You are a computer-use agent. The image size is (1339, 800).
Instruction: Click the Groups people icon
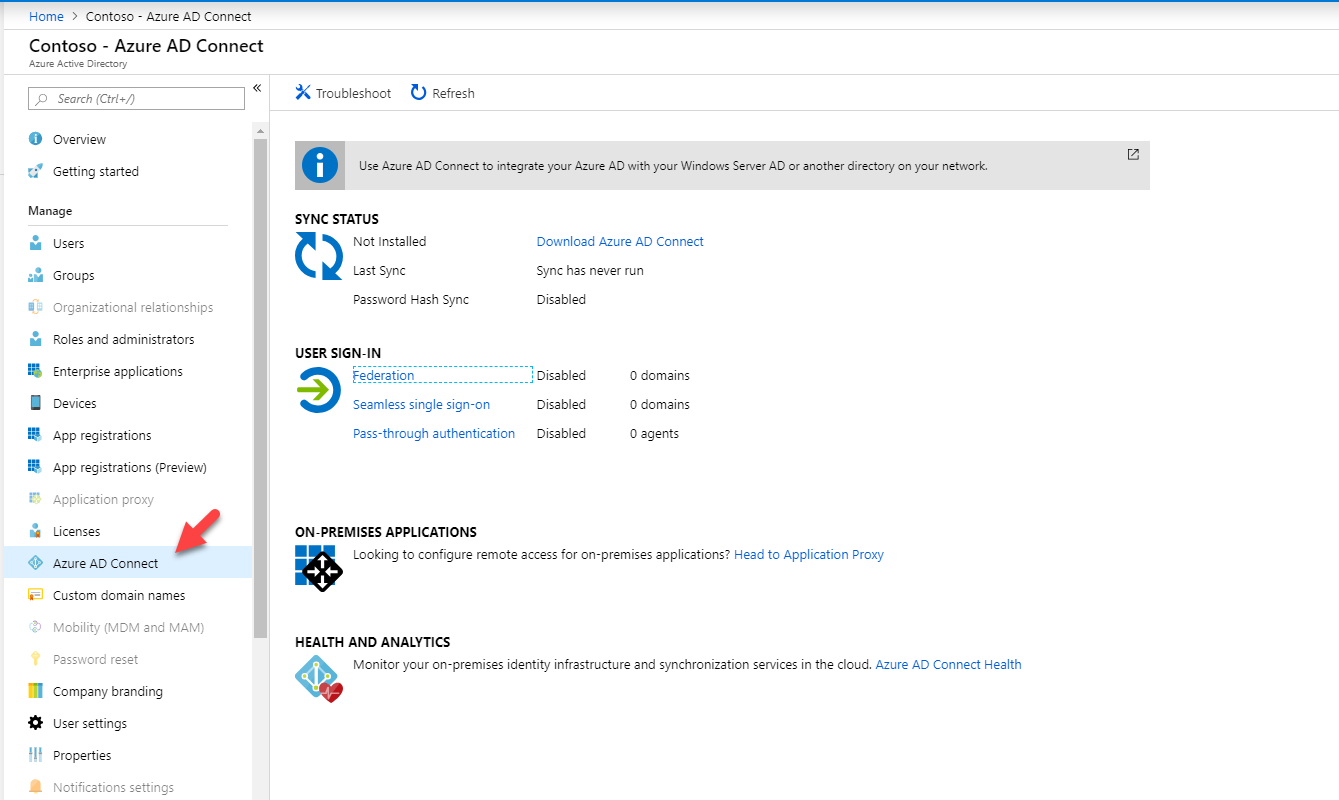click(36, 275)
